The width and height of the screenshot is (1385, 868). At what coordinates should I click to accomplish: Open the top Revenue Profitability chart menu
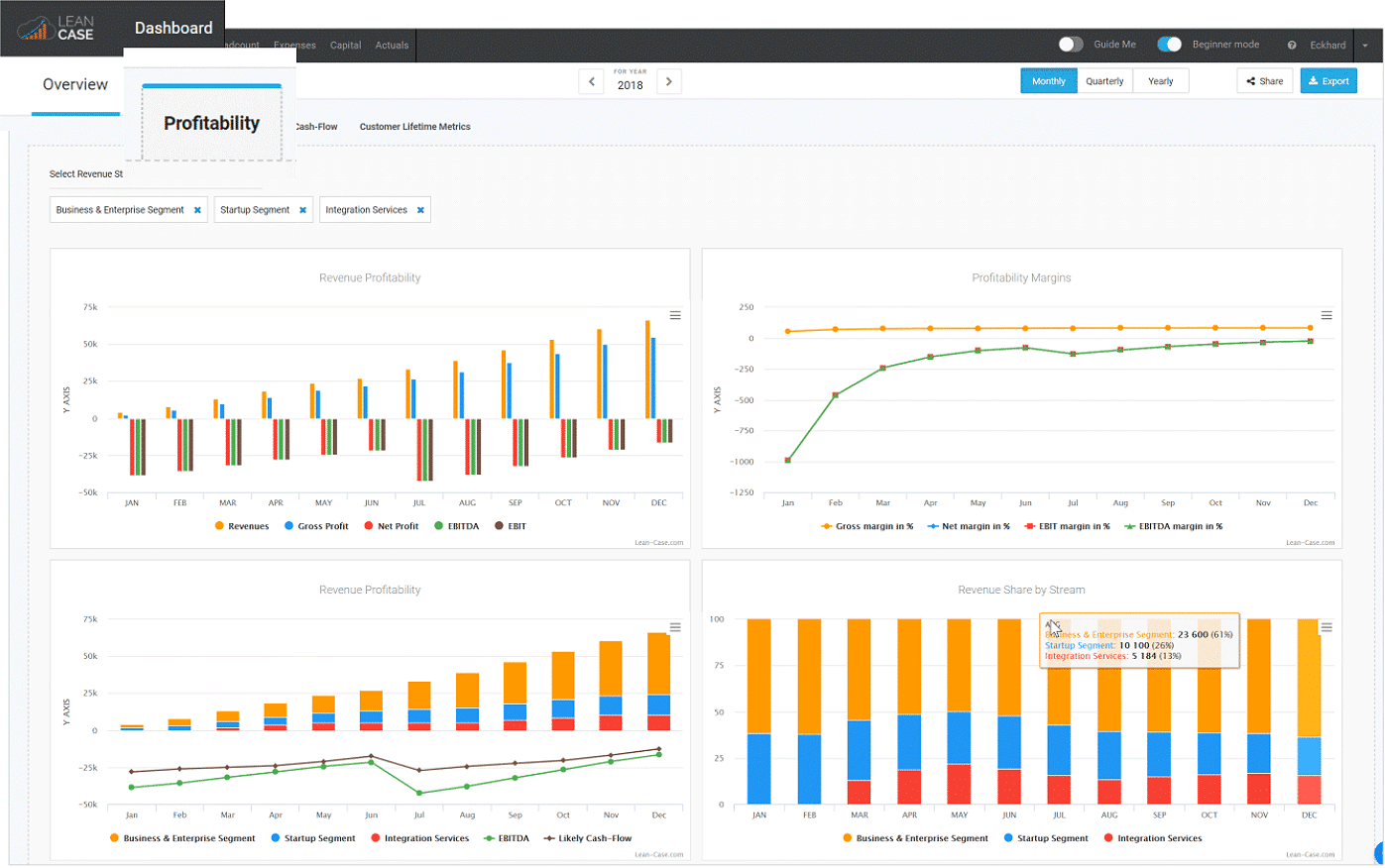point(675,316)
